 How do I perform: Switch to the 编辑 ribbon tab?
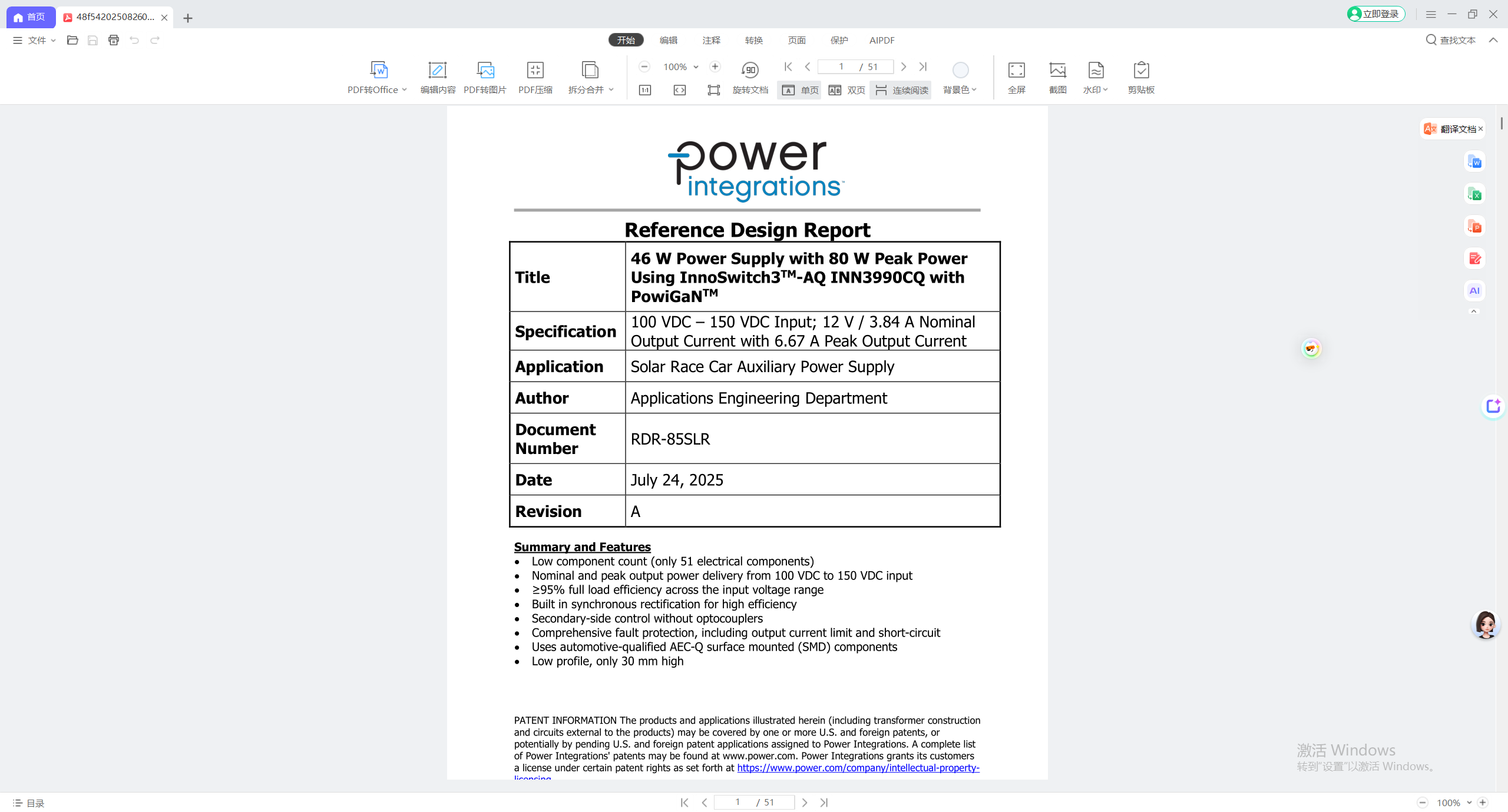(669, 40)
